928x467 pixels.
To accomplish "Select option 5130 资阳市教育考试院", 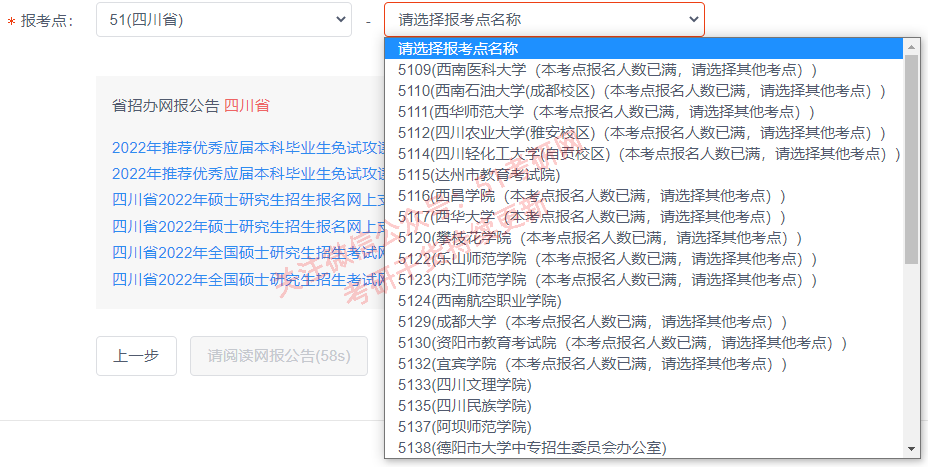I will point(644,343).
